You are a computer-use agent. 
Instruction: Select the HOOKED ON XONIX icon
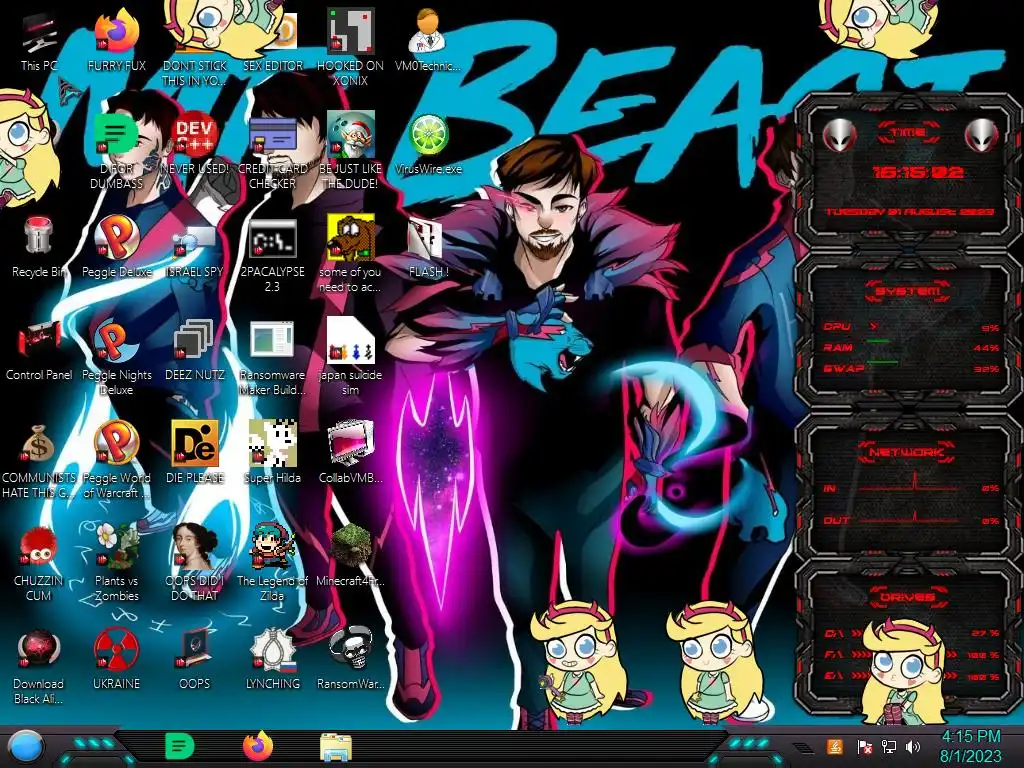(x=350, y=48)
